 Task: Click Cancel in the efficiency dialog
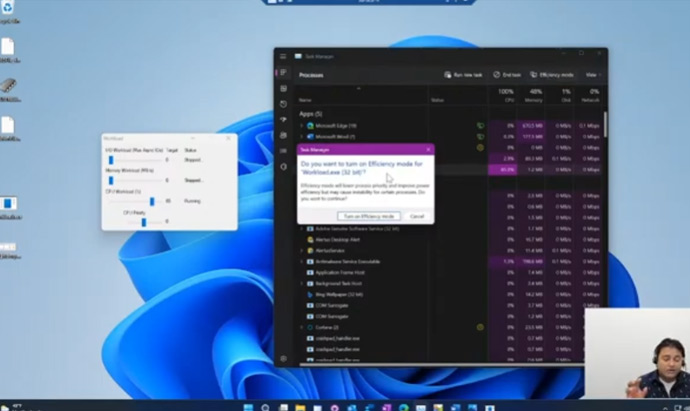[417, 216]
